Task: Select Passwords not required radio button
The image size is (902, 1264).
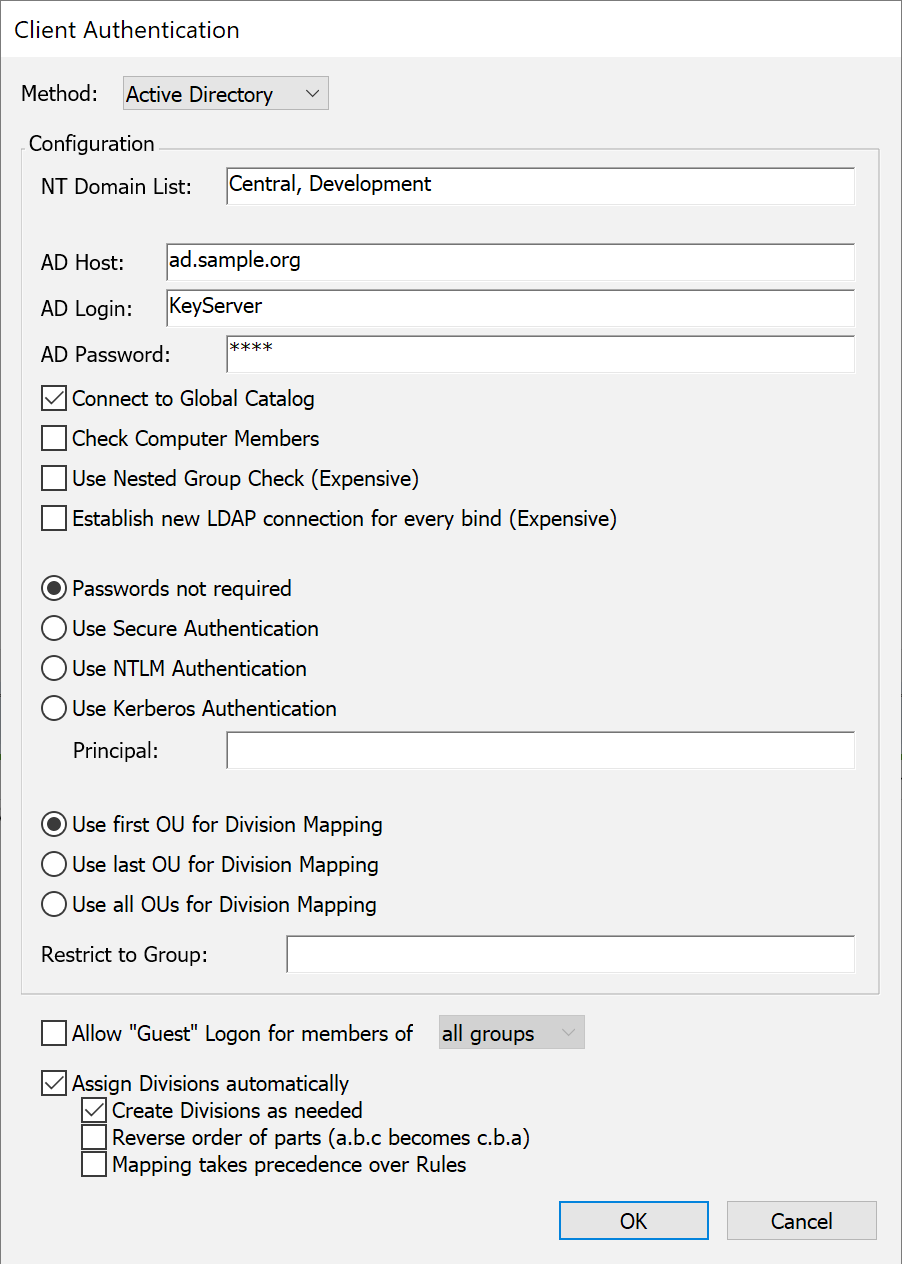Action: pos(54,589)
